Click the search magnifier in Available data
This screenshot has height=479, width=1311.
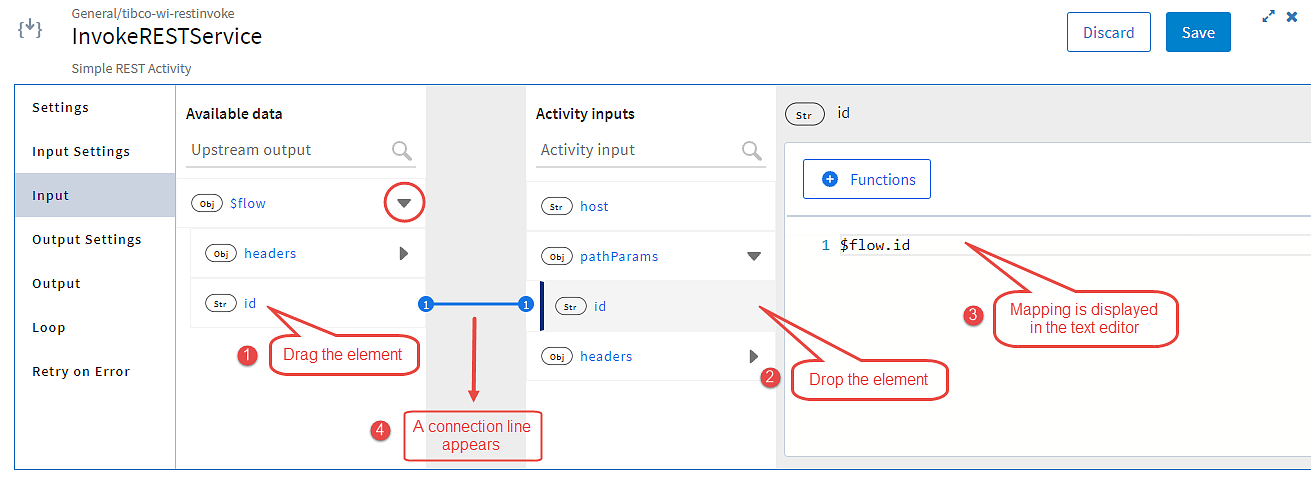point(402,151)
